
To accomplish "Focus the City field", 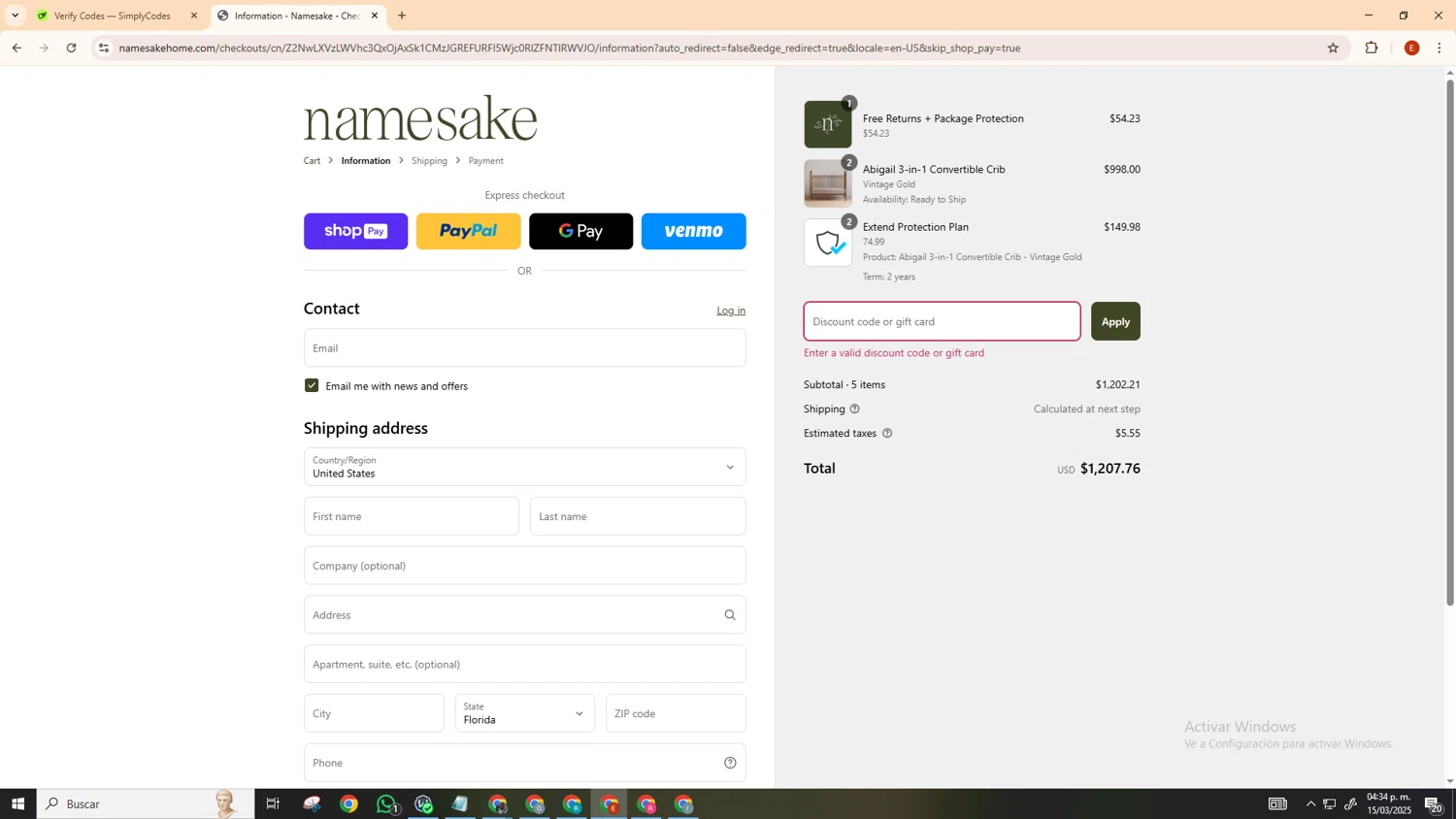I will tap(374, 713).
